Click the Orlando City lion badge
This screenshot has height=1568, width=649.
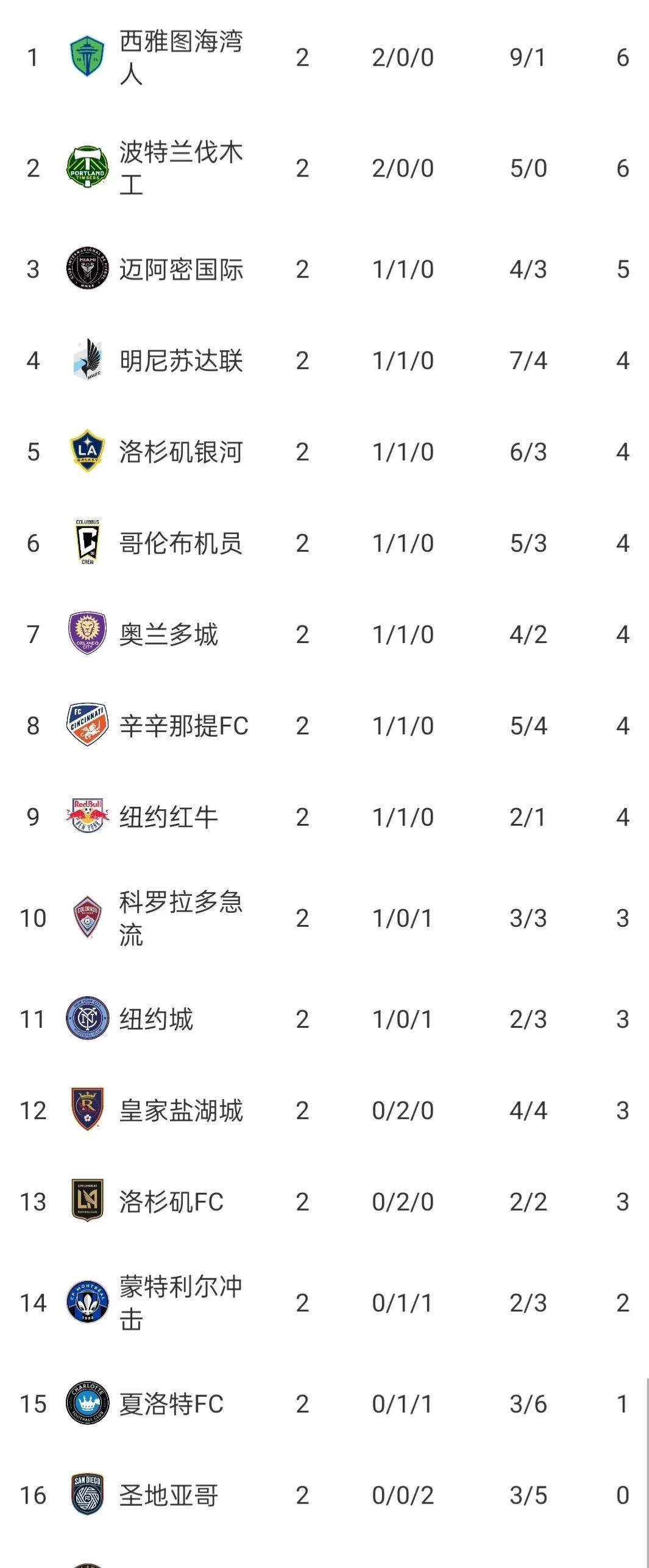point(87,634)
